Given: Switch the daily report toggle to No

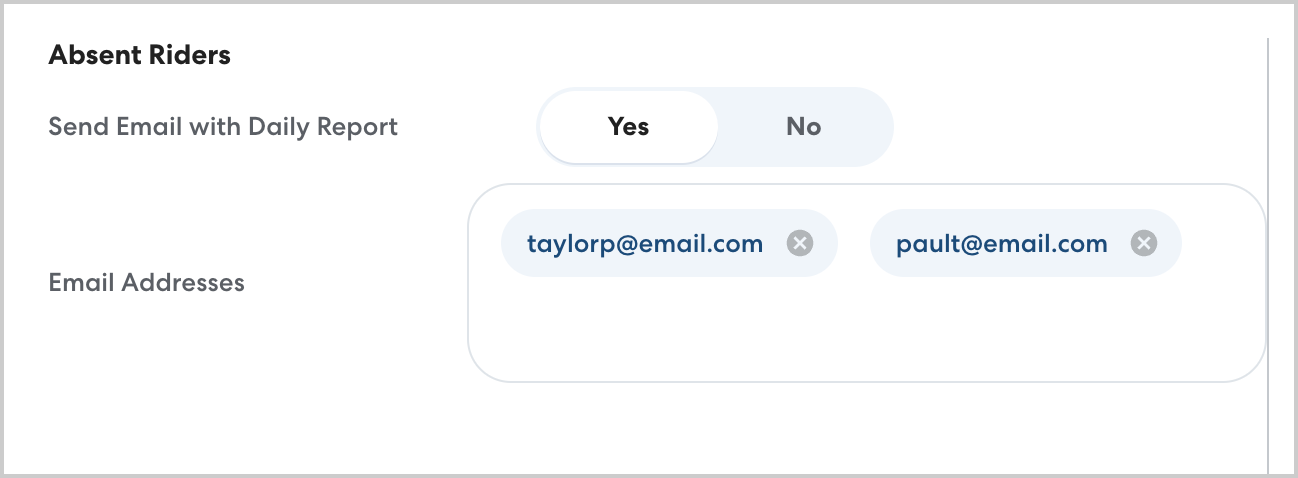Looking at the screenshot, I should [803, 127].
